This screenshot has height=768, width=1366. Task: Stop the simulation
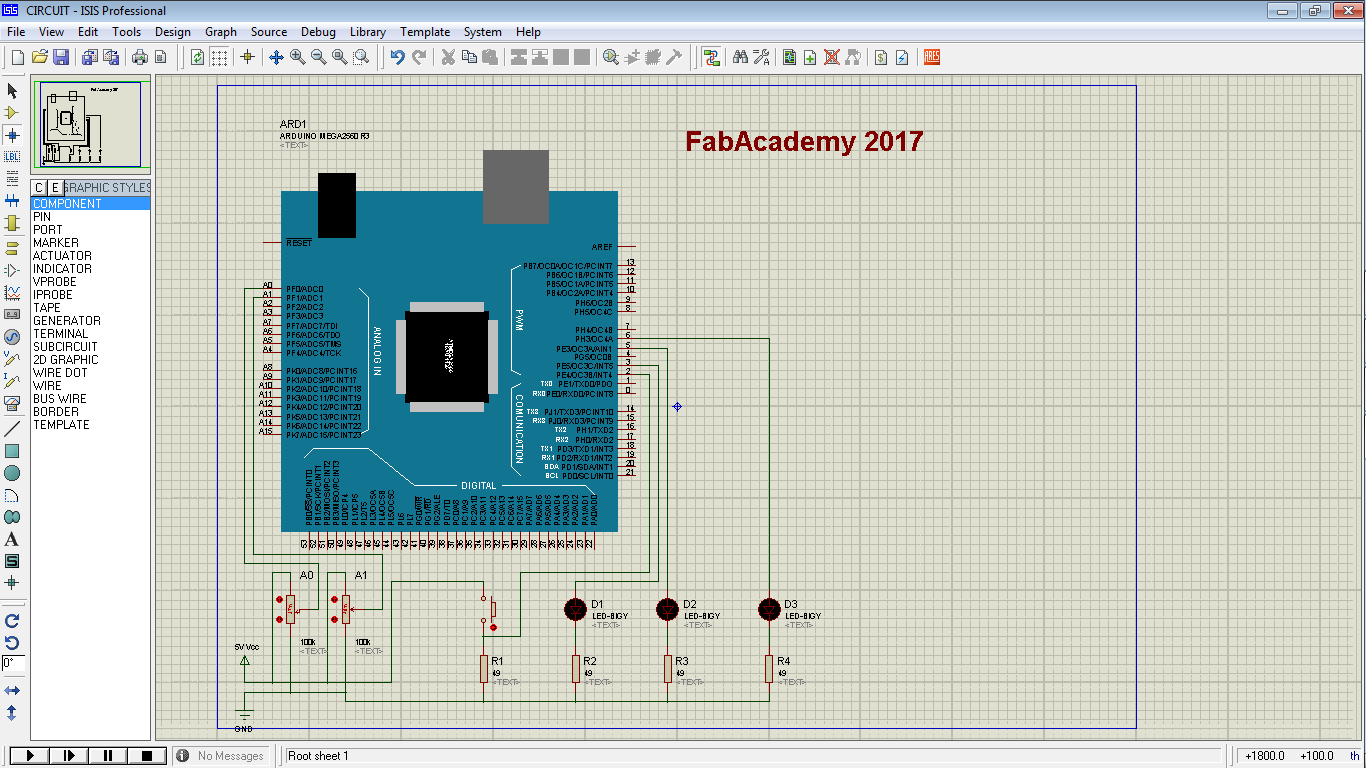click(x=146, y=756)
